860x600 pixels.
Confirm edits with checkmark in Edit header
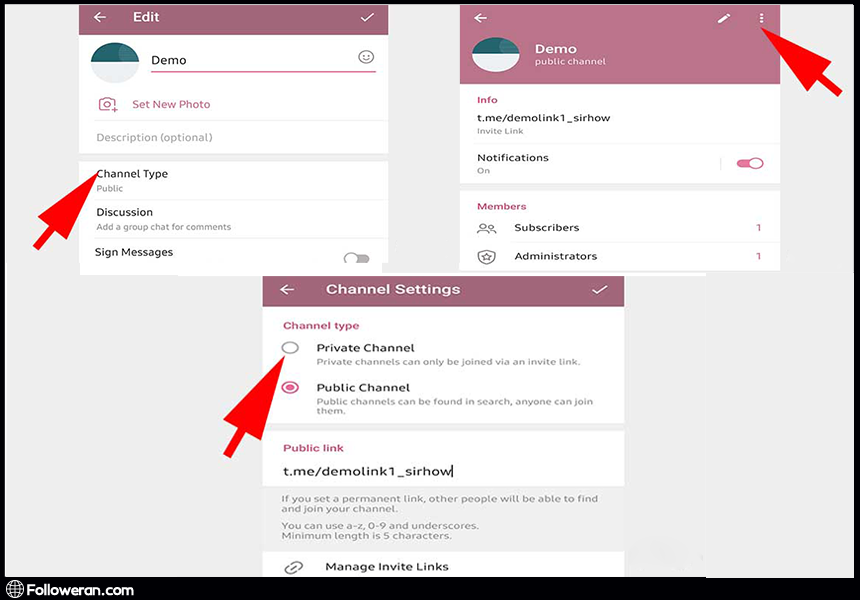point(366,18)
